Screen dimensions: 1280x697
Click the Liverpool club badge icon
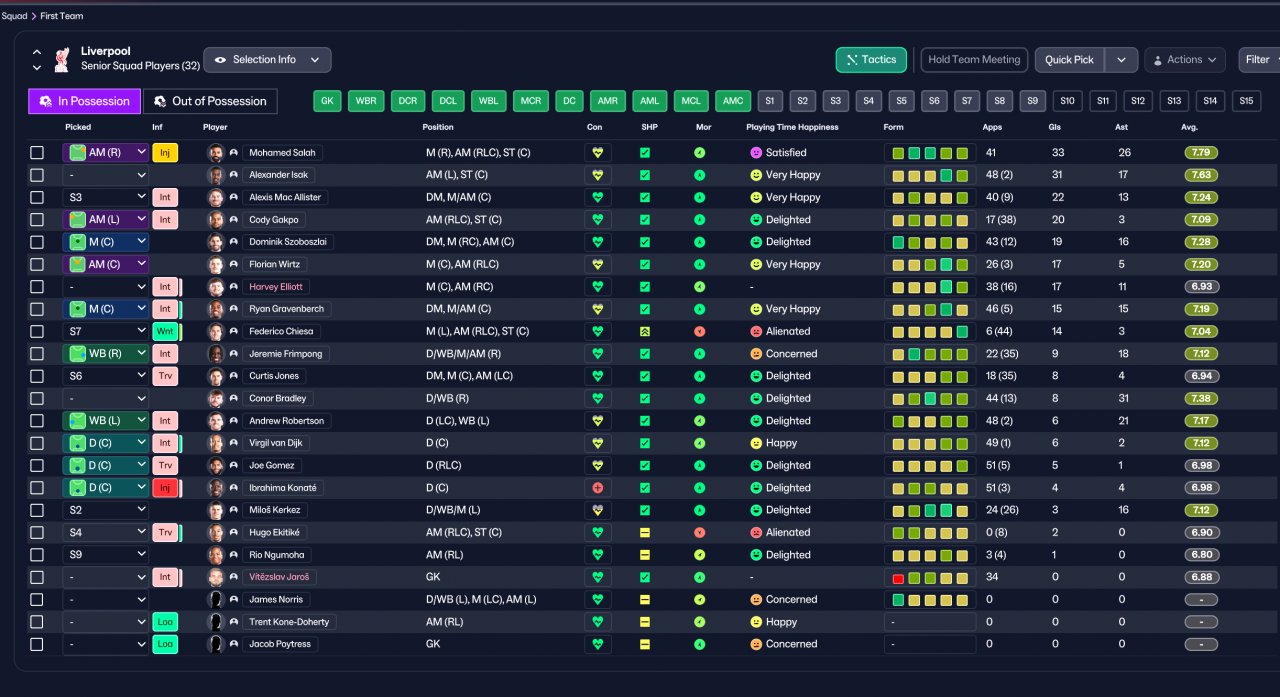(x=62, y=59)
